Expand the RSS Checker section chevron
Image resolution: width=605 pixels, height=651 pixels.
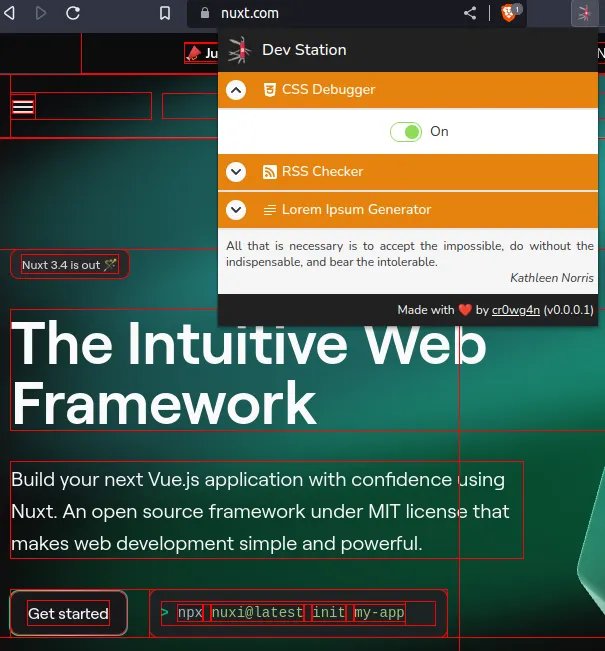tap(236, 171)
